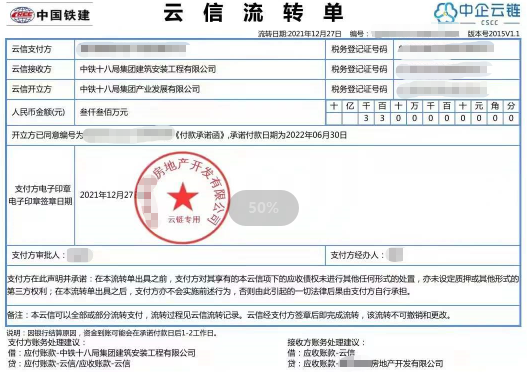Click the red star company seal

click(x=183, y=198)
